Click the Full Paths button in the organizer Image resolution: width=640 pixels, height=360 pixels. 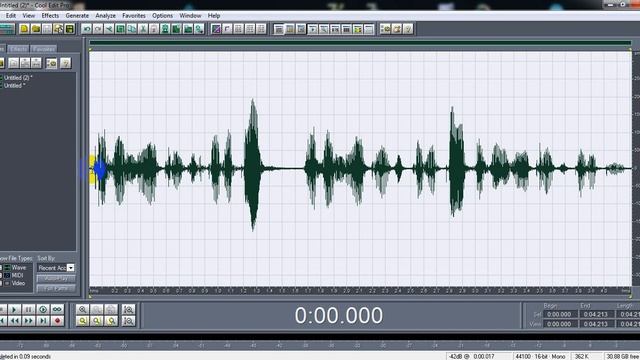[56, 288]
